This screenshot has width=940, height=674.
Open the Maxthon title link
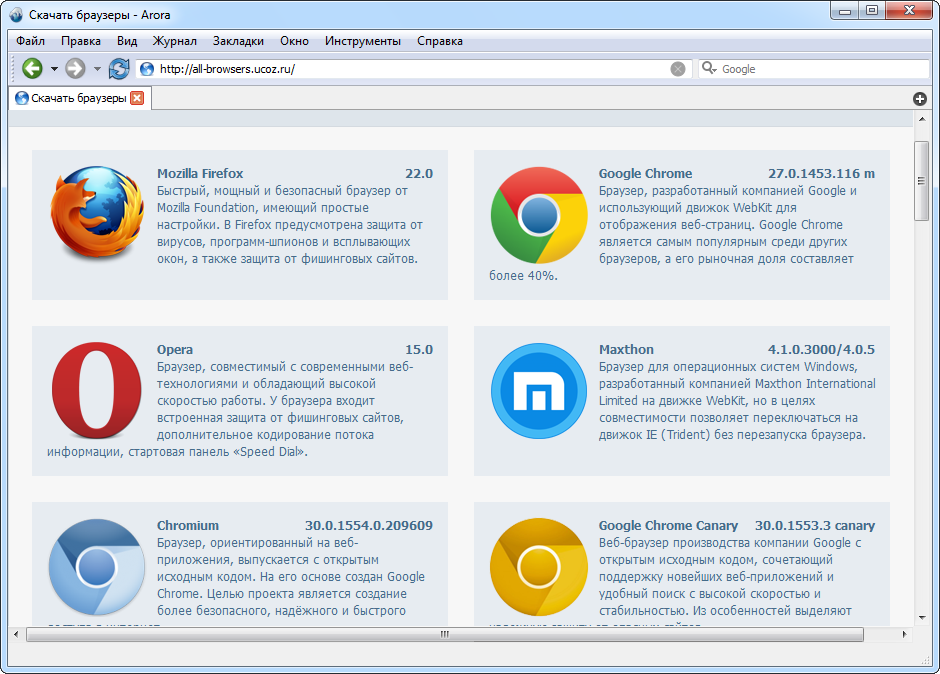tap(626, 350)
